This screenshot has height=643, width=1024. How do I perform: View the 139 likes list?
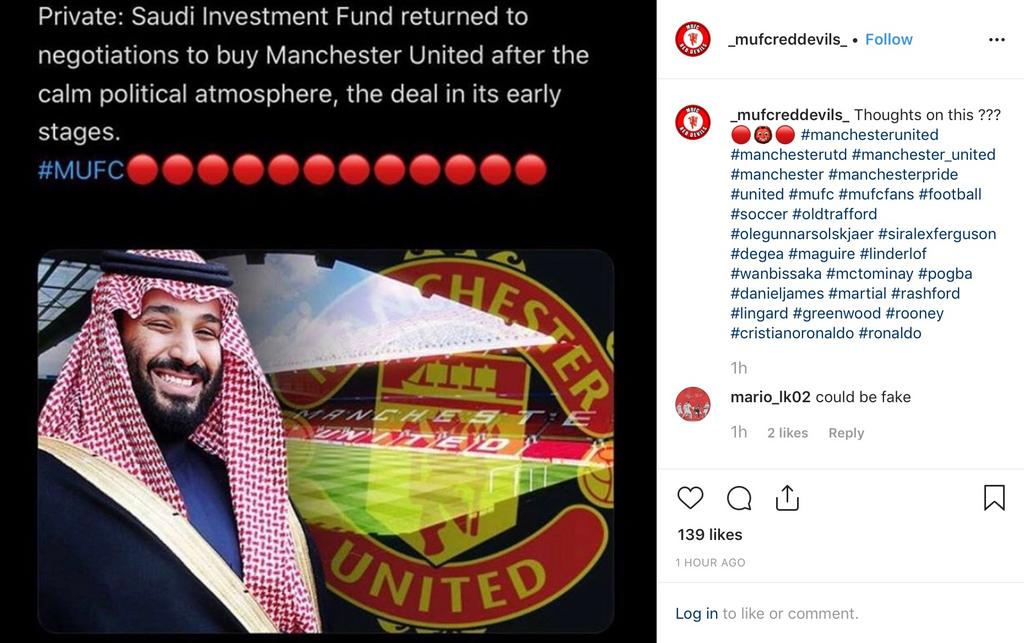pyautogui.click(x=710, y=535)
